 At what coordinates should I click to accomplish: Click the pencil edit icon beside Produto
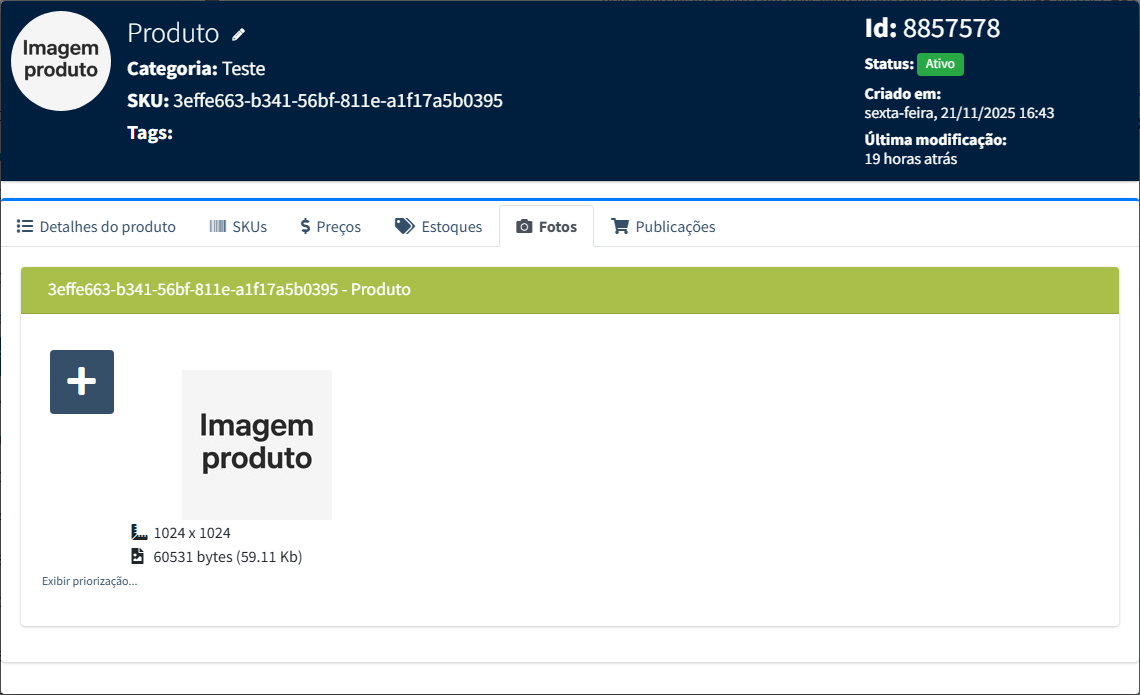click(238, 34)
